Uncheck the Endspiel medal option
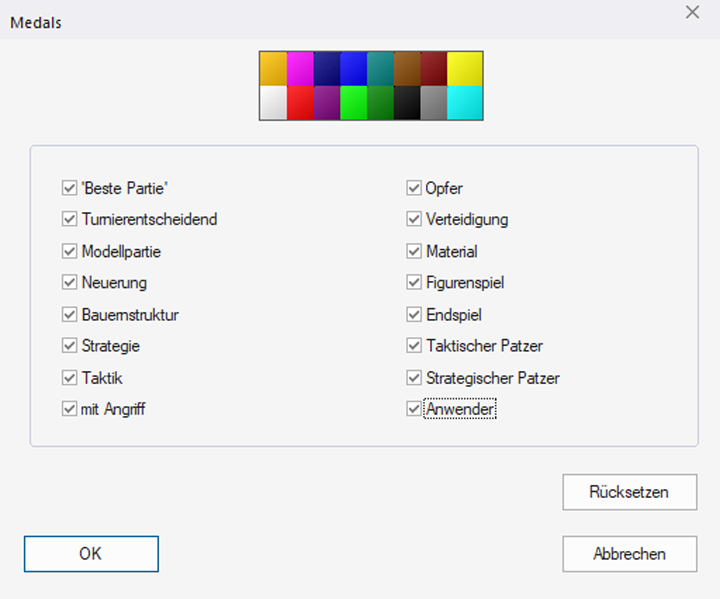The width and height of the screenshot is (720, 599). (x=413, y=315)
